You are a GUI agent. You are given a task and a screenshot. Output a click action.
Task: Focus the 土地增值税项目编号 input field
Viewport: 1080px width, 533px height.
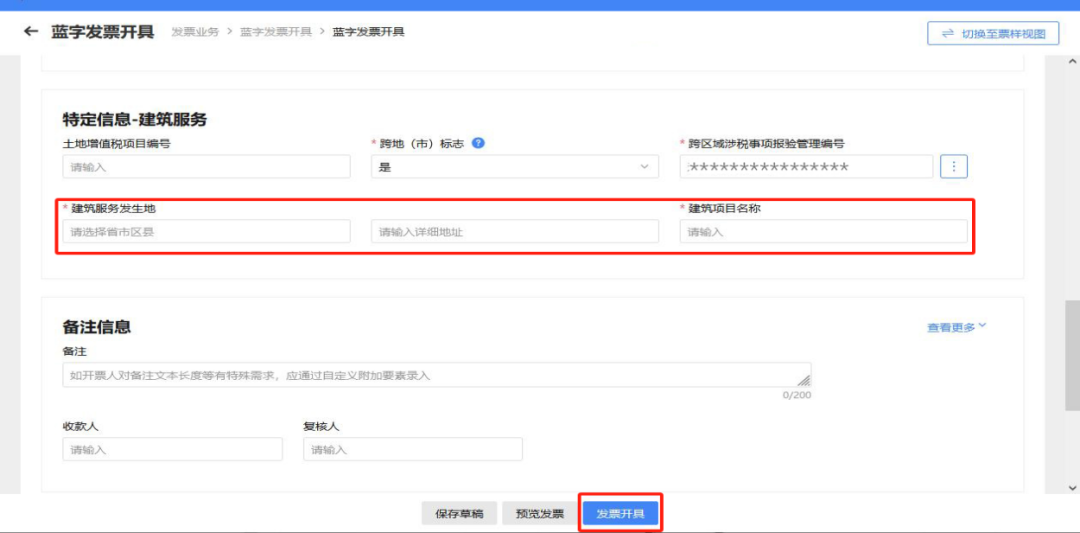(x=207, y=167)
